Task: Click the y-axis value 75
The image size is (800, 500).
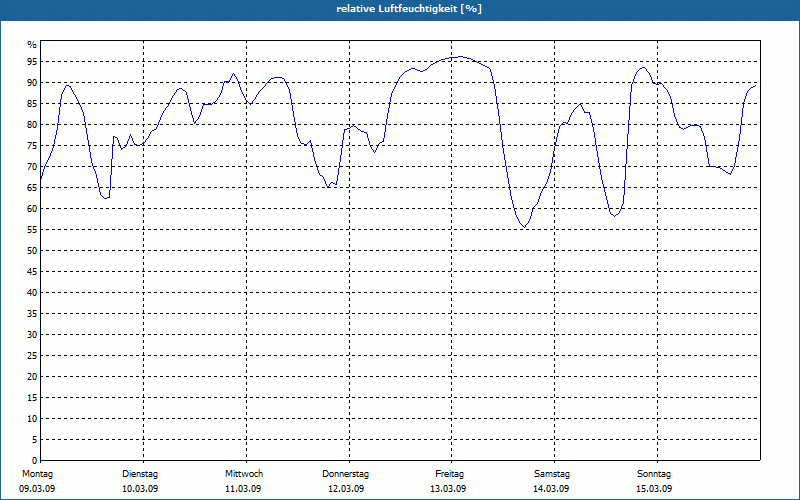Action: point(32,145)
